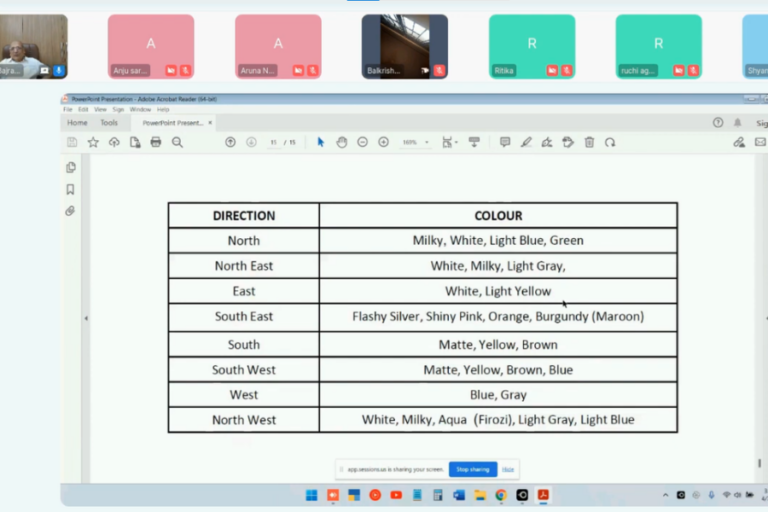Open the Window menu
The image size is (768, 512).
pyautogui.click(x=140, y=109)
